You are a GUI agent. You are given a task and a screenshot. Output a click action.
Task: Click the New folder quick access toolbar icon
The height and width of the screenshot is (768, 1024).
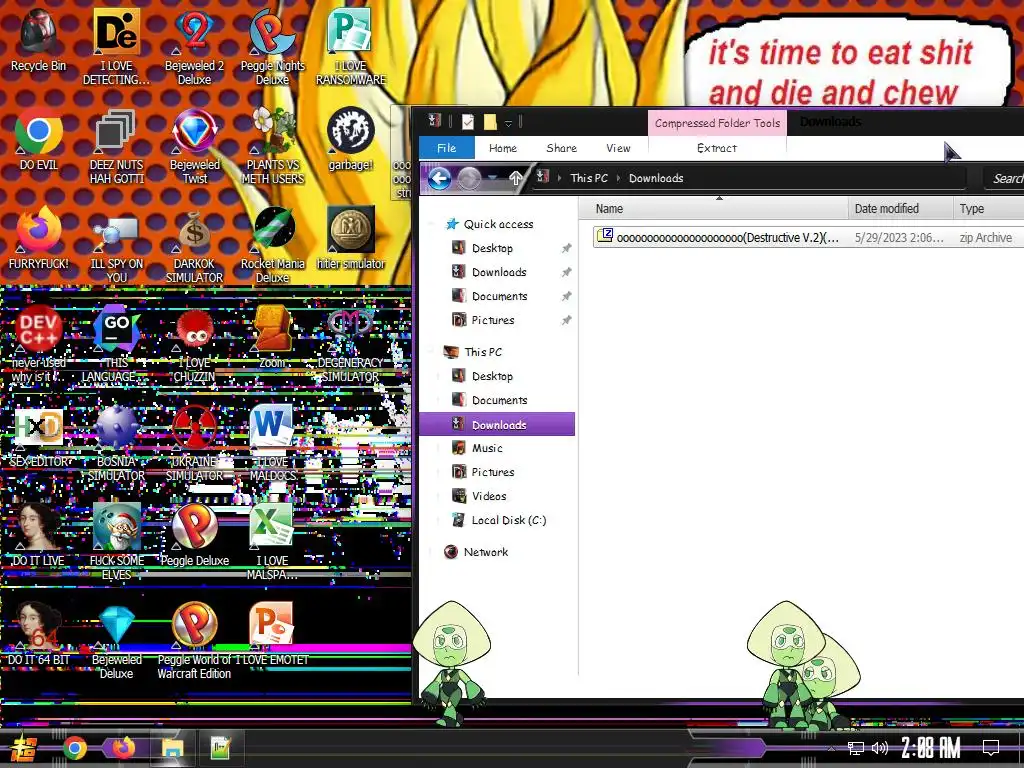(x=490, y=121)
